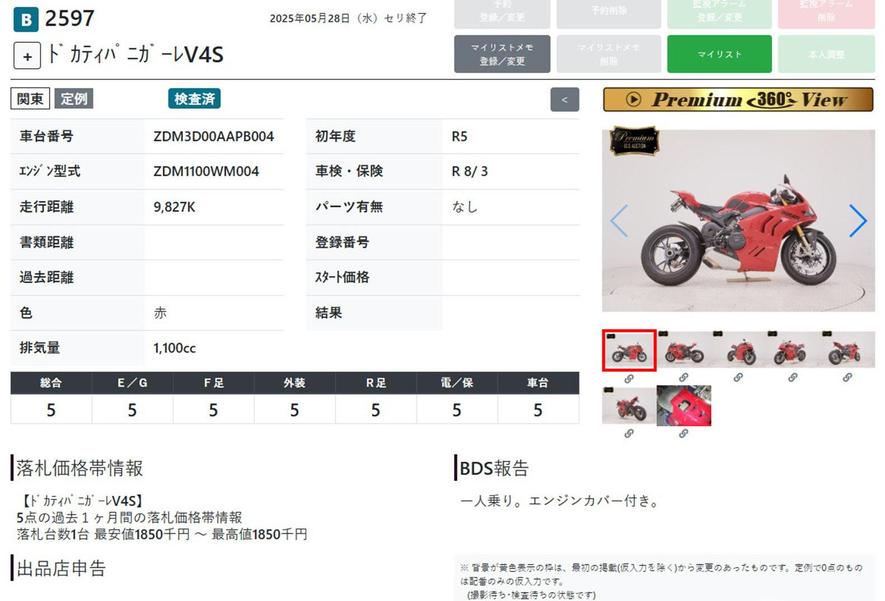
Task: Click the plus expand button beside model name
Action: [27, 56]
